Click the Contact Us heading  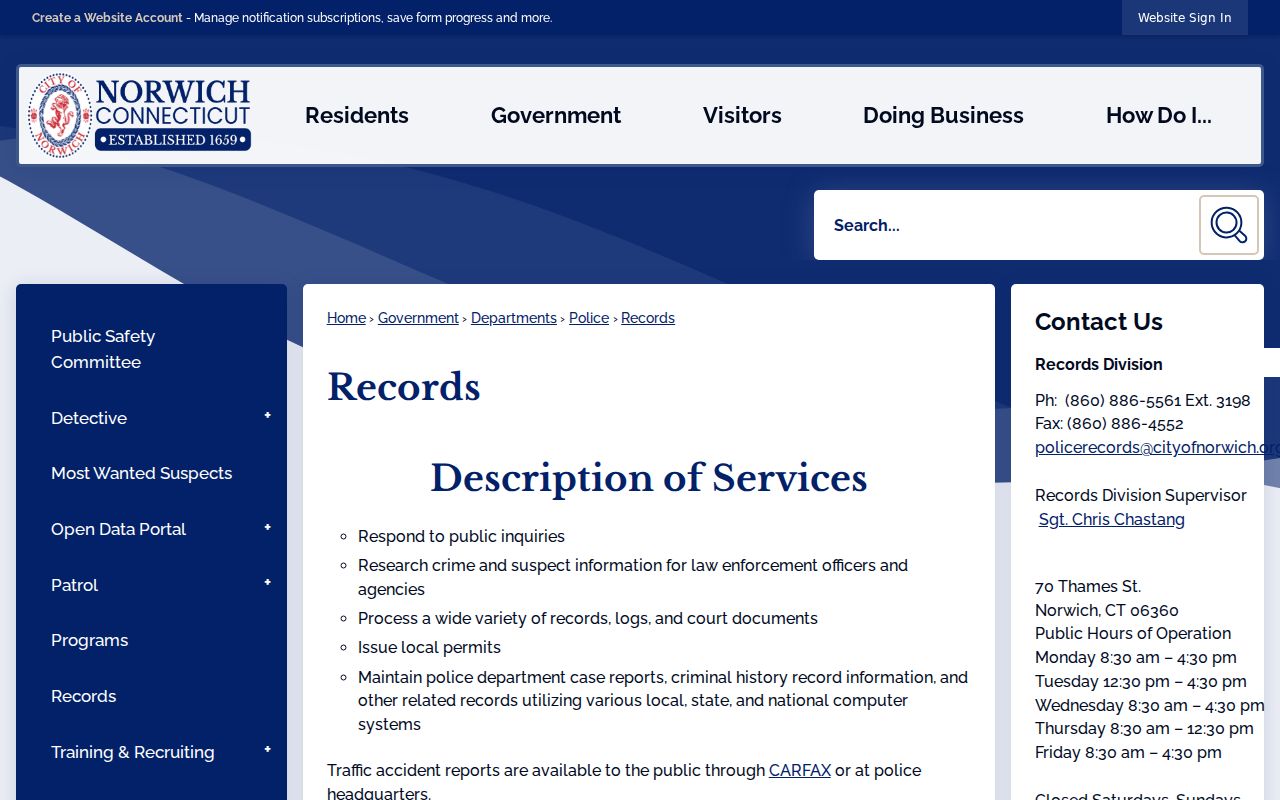(1099, 322)
